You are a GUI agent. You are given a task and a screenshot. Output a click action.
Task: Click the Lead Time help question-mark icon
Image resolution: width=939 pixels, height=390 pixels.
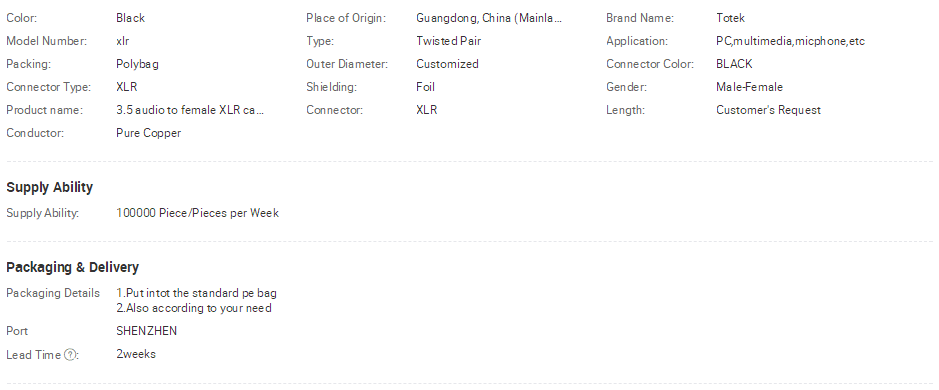[x=70, y=355]
